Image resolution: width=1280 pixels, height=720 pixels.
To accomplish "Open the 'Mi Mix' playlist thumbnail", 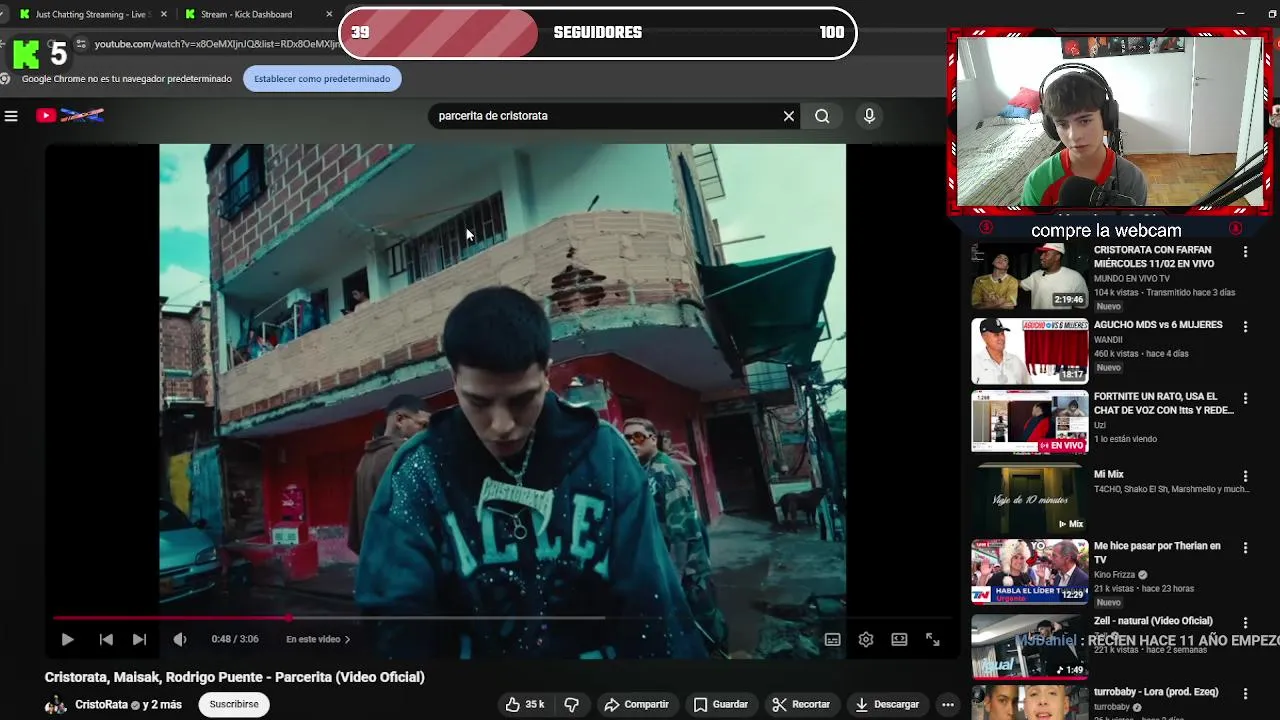I will click(x=1029, y=498).
